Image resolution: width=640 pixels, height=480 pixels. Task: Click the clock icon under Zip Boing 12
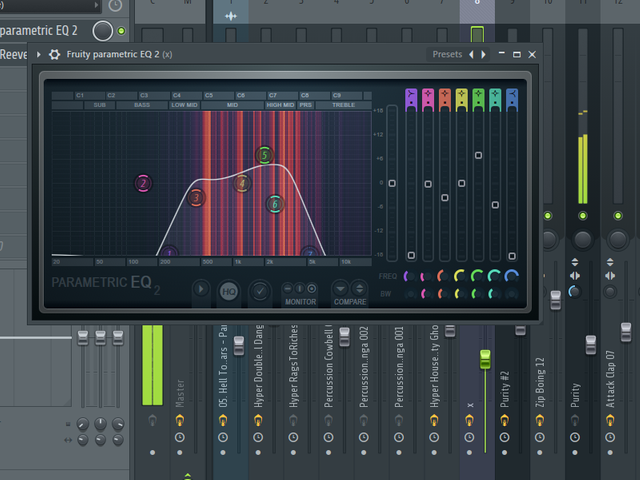[x=540, y=438]
